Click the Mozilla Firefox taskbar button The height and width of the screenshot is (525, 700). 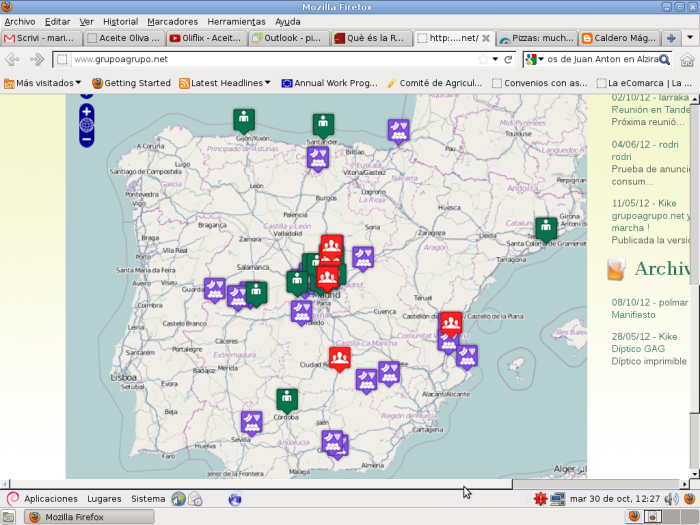click(x=89, y=517)
